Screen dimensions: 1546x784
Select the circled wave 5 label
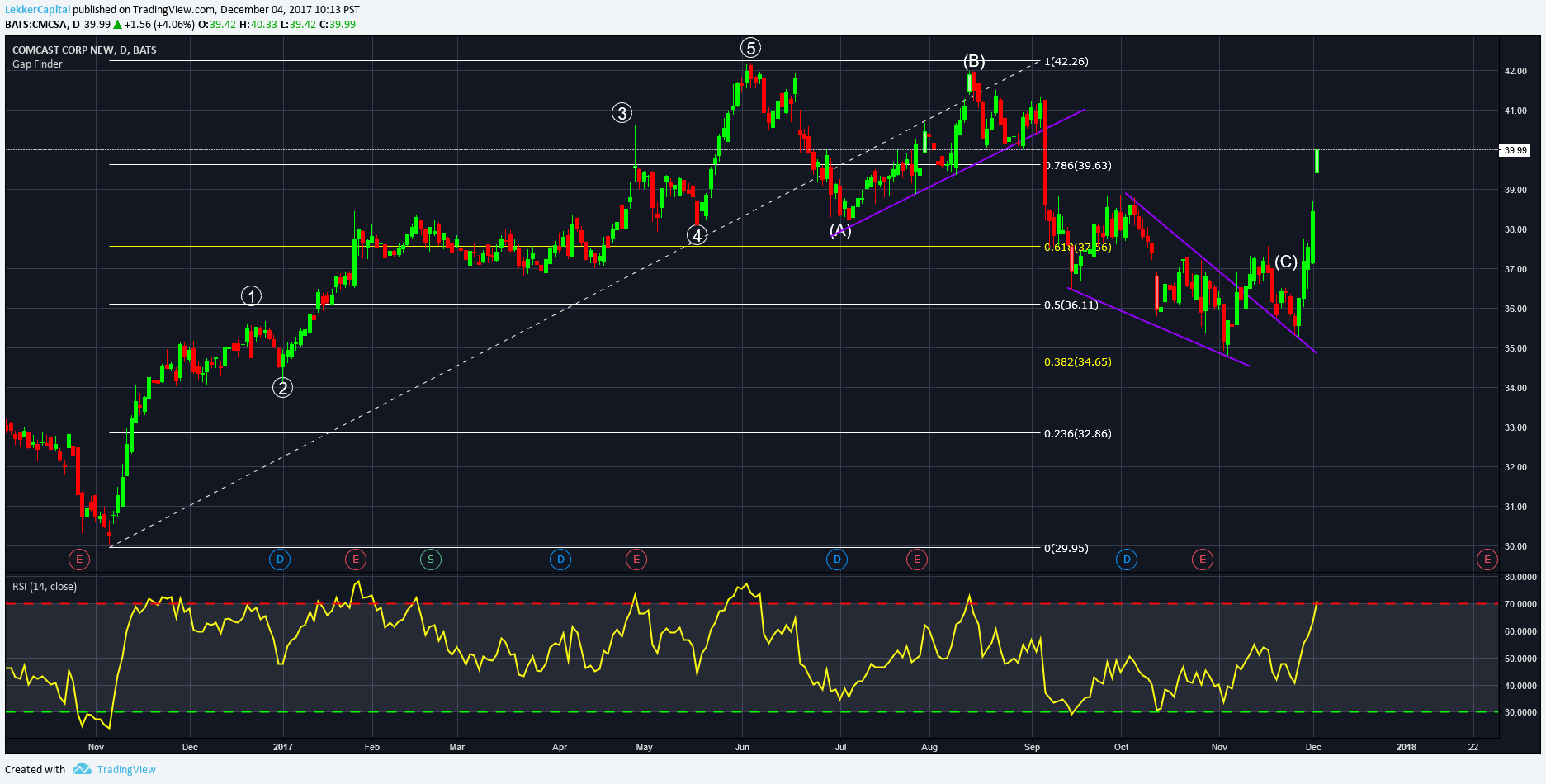click(750, 48)
